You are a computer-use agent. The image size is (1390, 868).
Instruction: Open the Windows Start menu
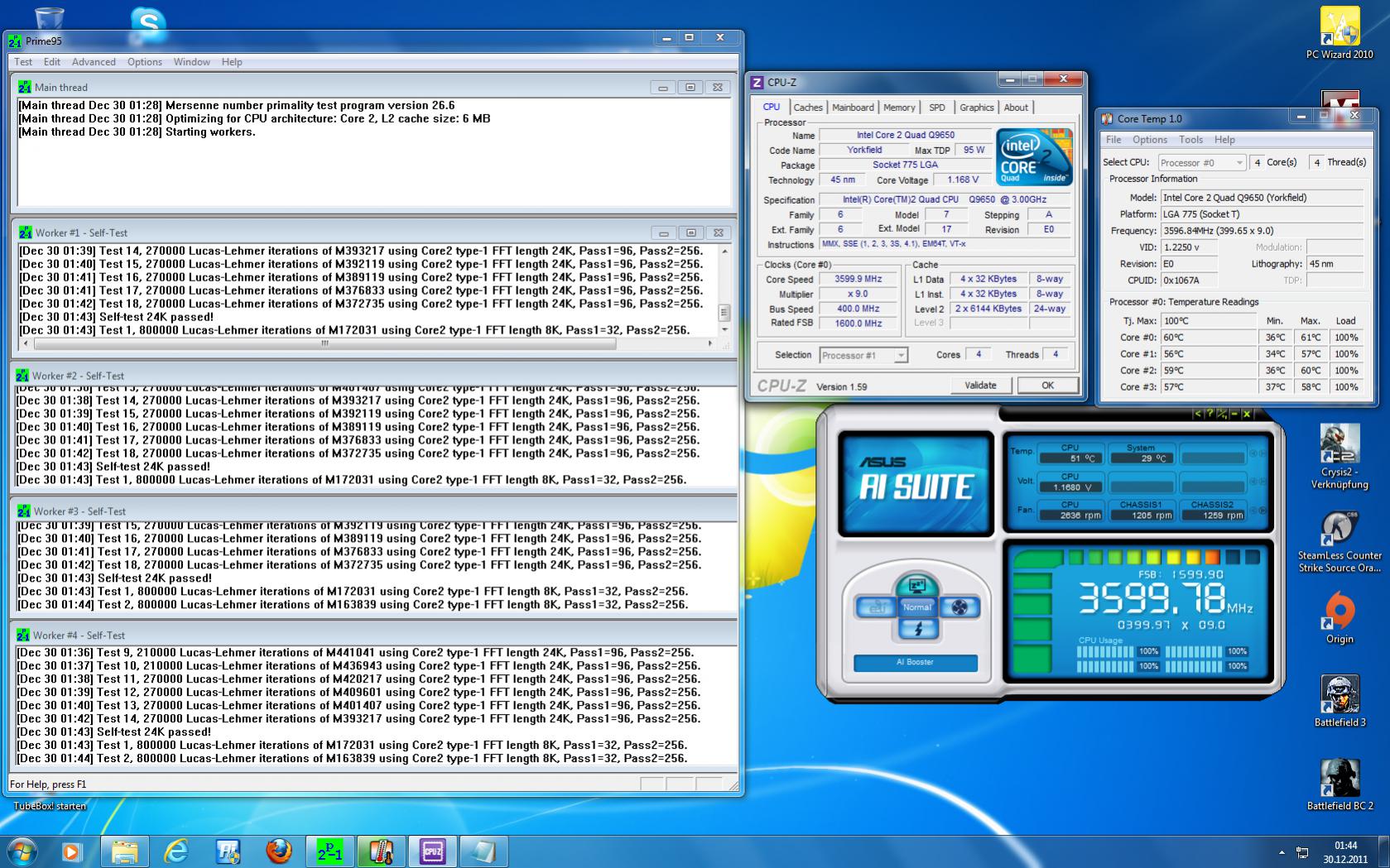(x=22, y=851)
